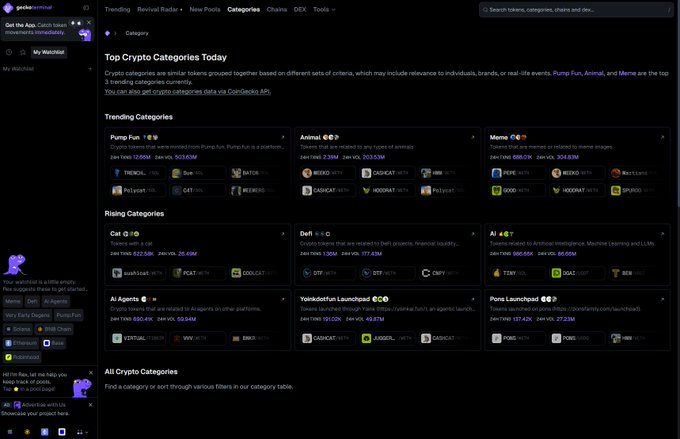680x439 pixels.
Task: Open Animal category via its arrow icon
Action: click(473, 137)
